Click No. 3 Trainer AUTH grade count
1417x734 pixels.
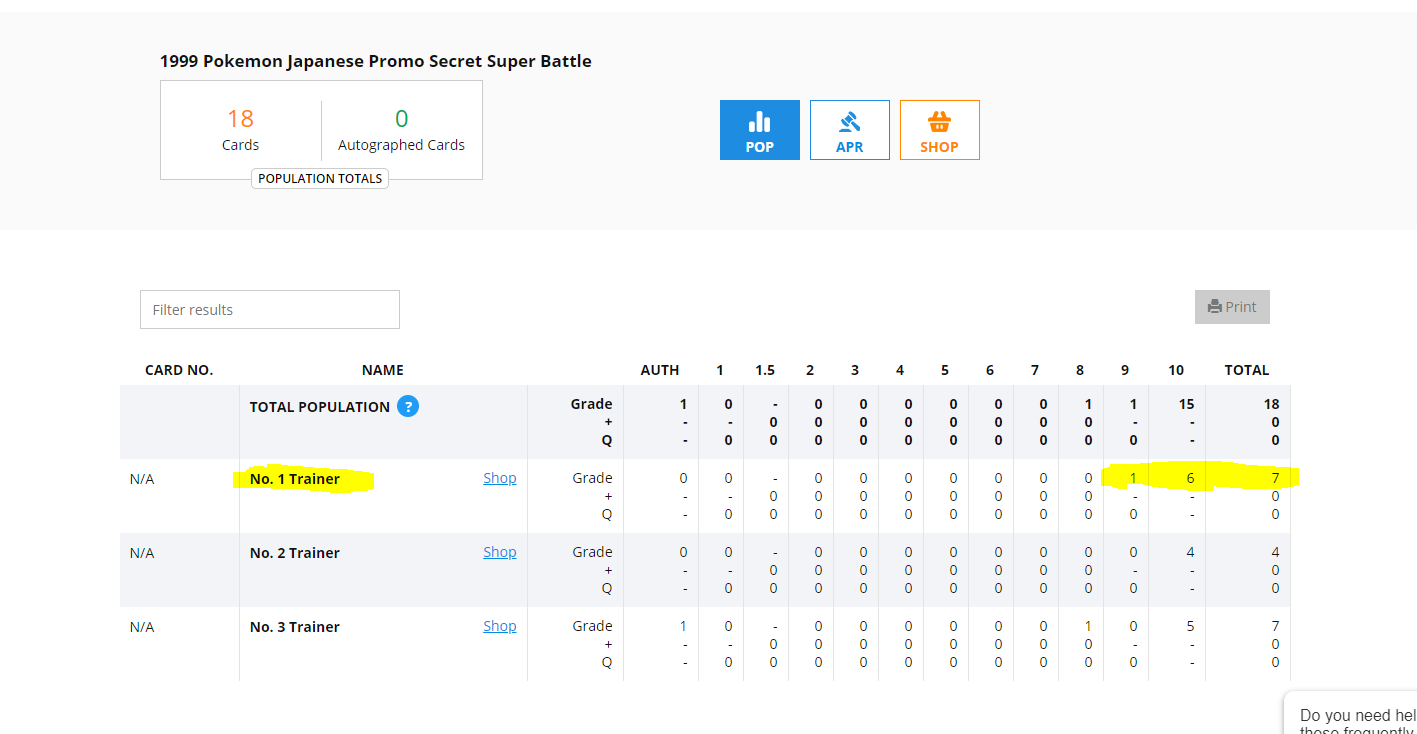pyautogui.click(x=683, y=626)
